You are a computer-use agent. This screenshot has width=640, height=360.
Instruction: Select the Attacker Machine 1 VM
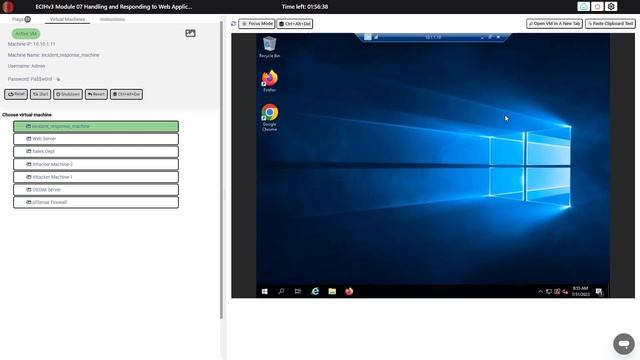(x=96, y=177)
